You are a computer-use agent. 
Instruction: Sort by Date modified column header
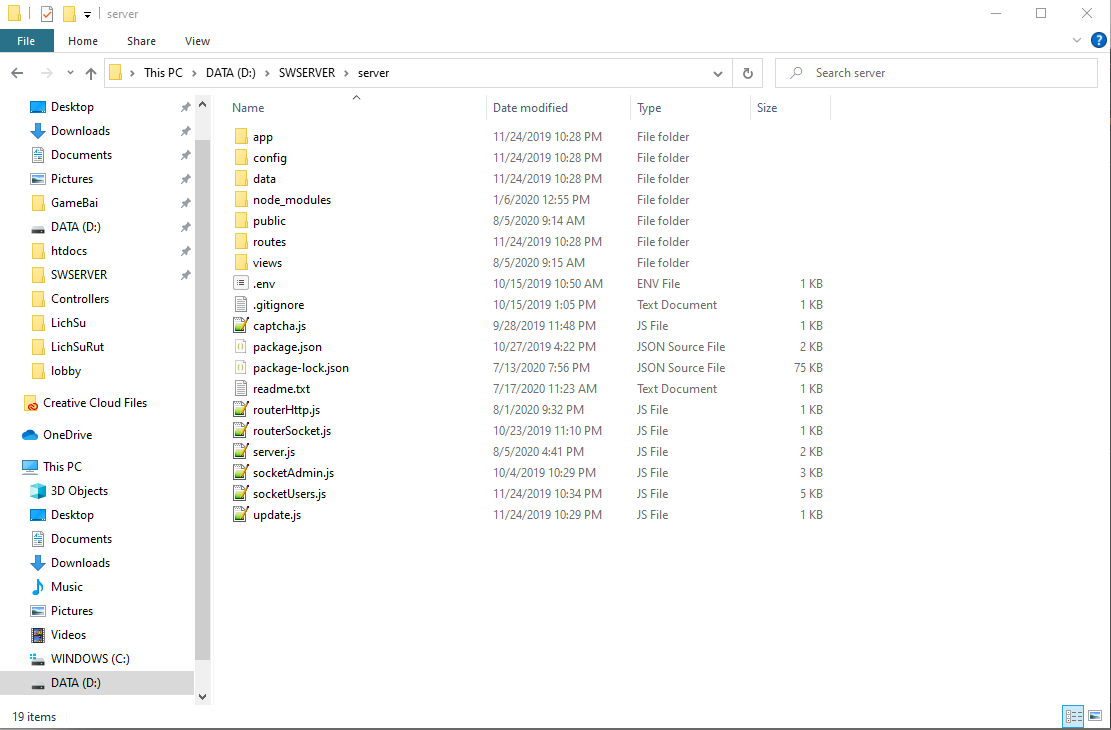530,108
